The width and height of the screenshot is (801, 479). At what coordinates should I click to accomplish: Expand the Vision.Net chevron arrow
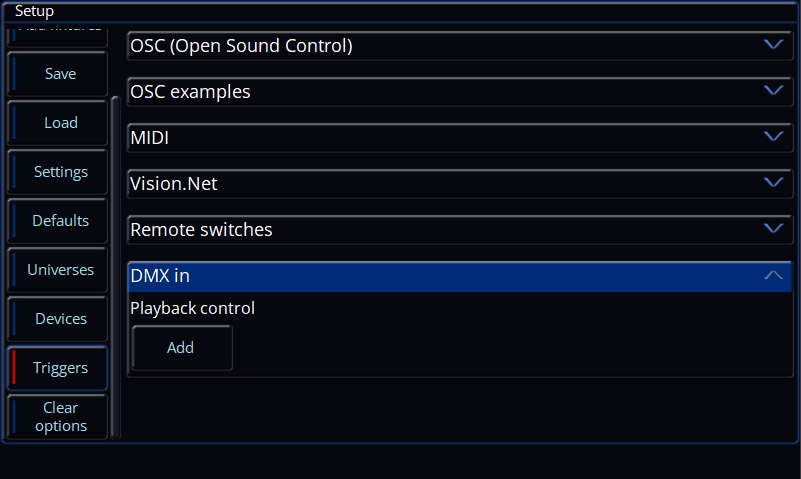[x=773, y=183]
